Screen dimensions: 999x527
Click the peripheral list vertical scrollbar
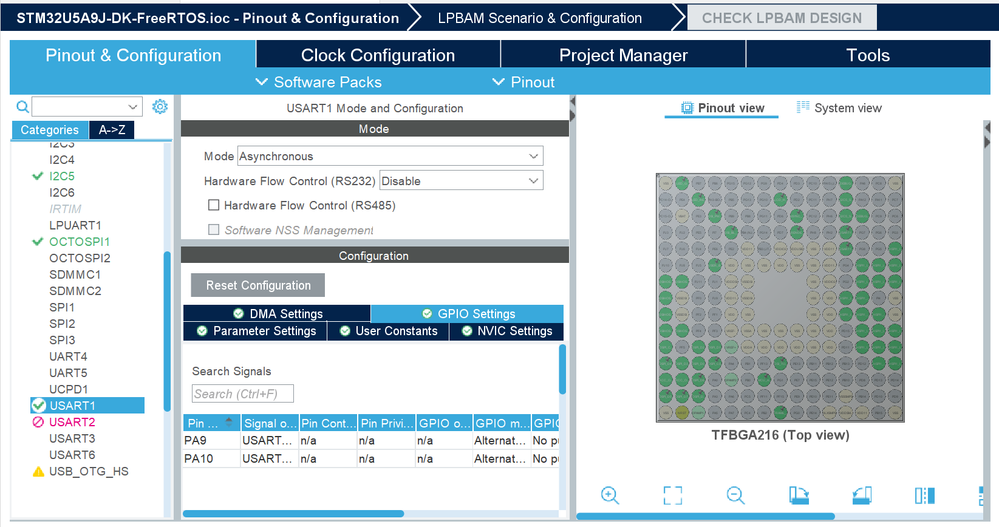pyautogui.click(x=167, y=331)
